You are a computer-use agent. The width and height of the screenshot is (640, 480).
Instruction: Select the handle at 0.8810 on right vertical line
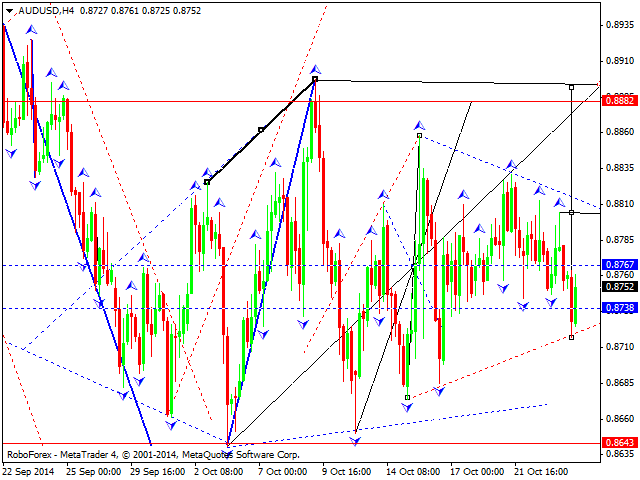coord(571,212)
